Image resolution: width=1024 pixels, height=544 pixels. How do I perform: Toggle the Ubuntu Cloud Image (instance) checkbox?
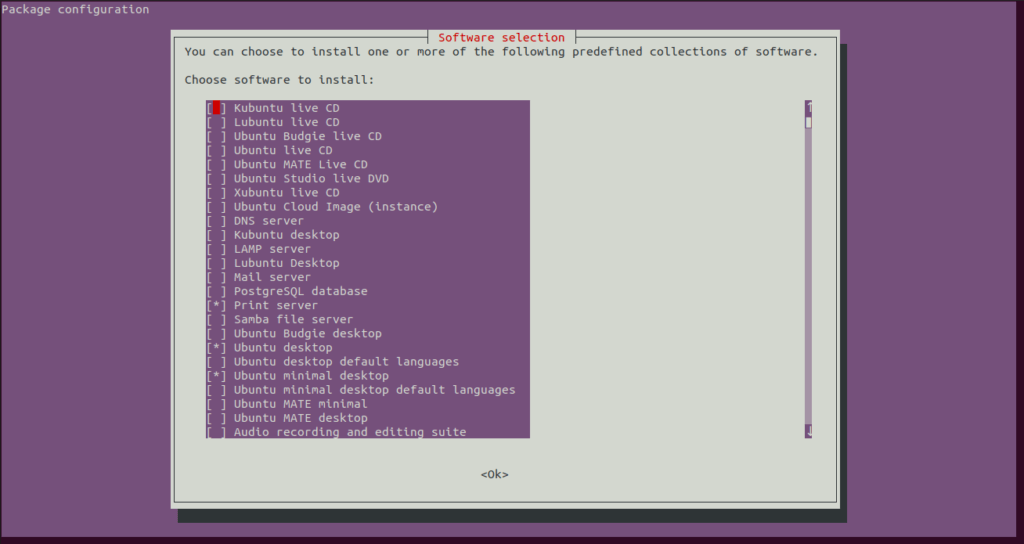click(216, 206)
